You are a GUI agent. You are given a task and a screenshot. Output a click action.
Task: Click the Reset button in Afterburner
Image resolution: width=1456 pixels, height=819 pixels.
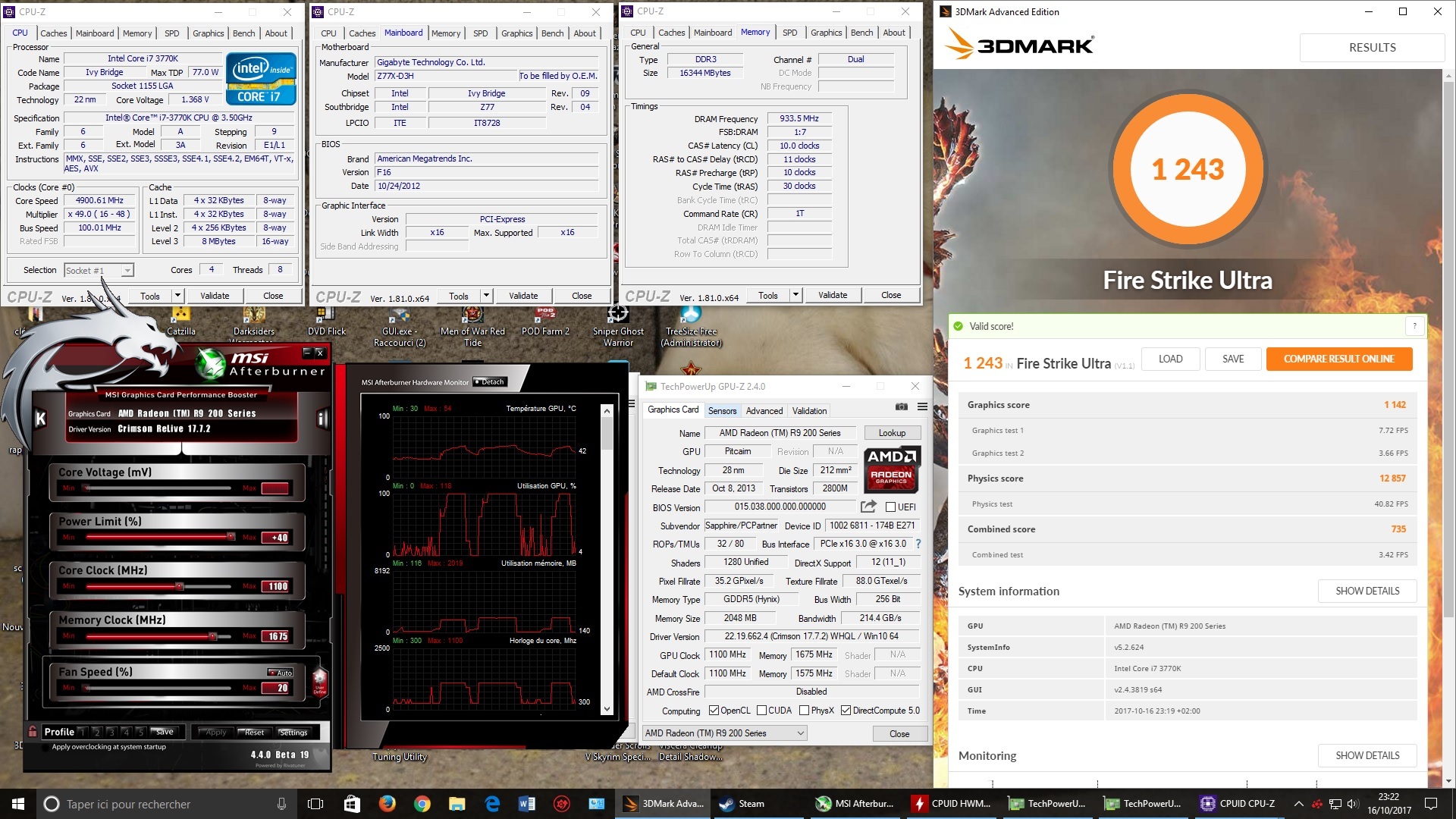tap(254, 732)
